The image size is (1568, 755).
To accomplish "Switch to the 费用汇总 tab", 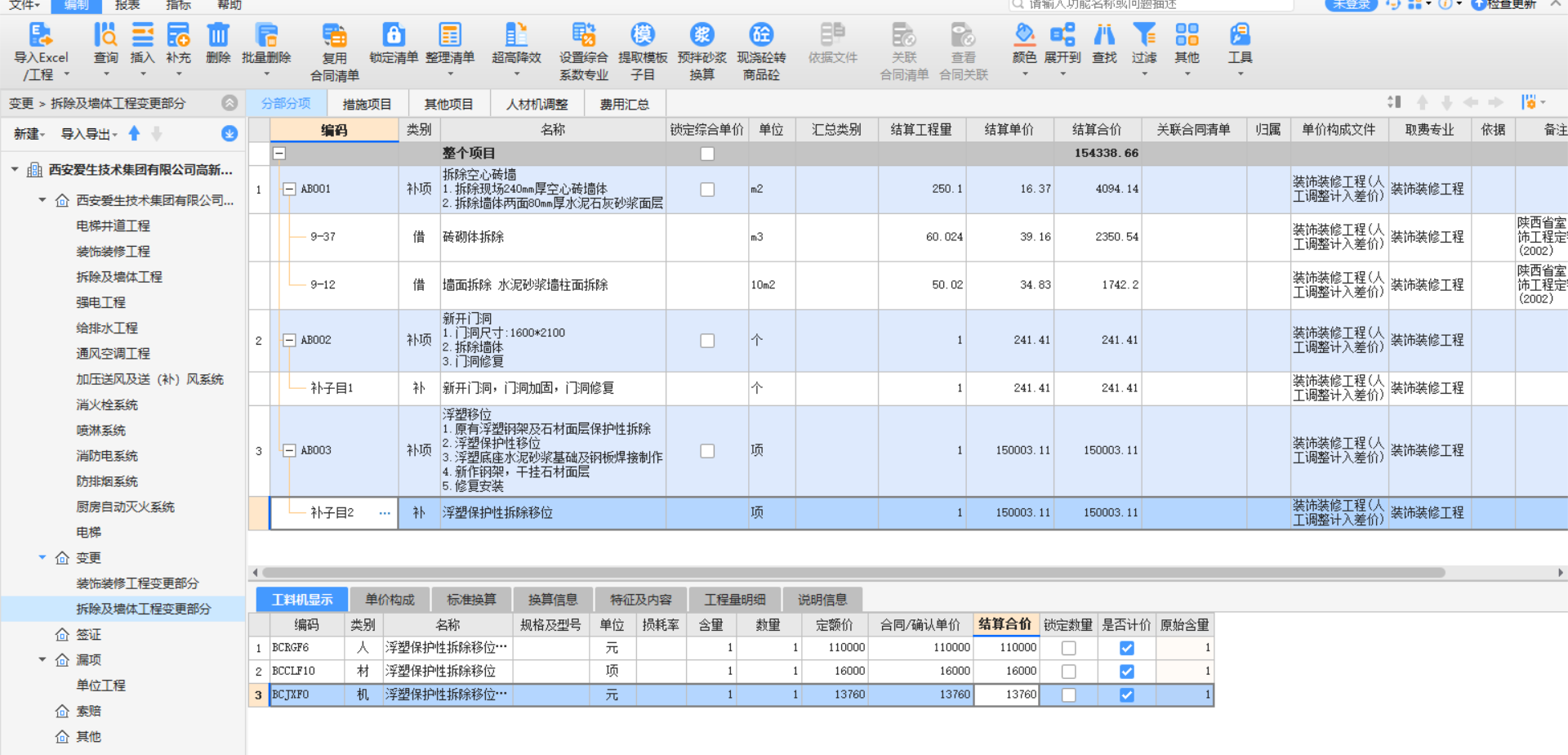I will point(625,104).
